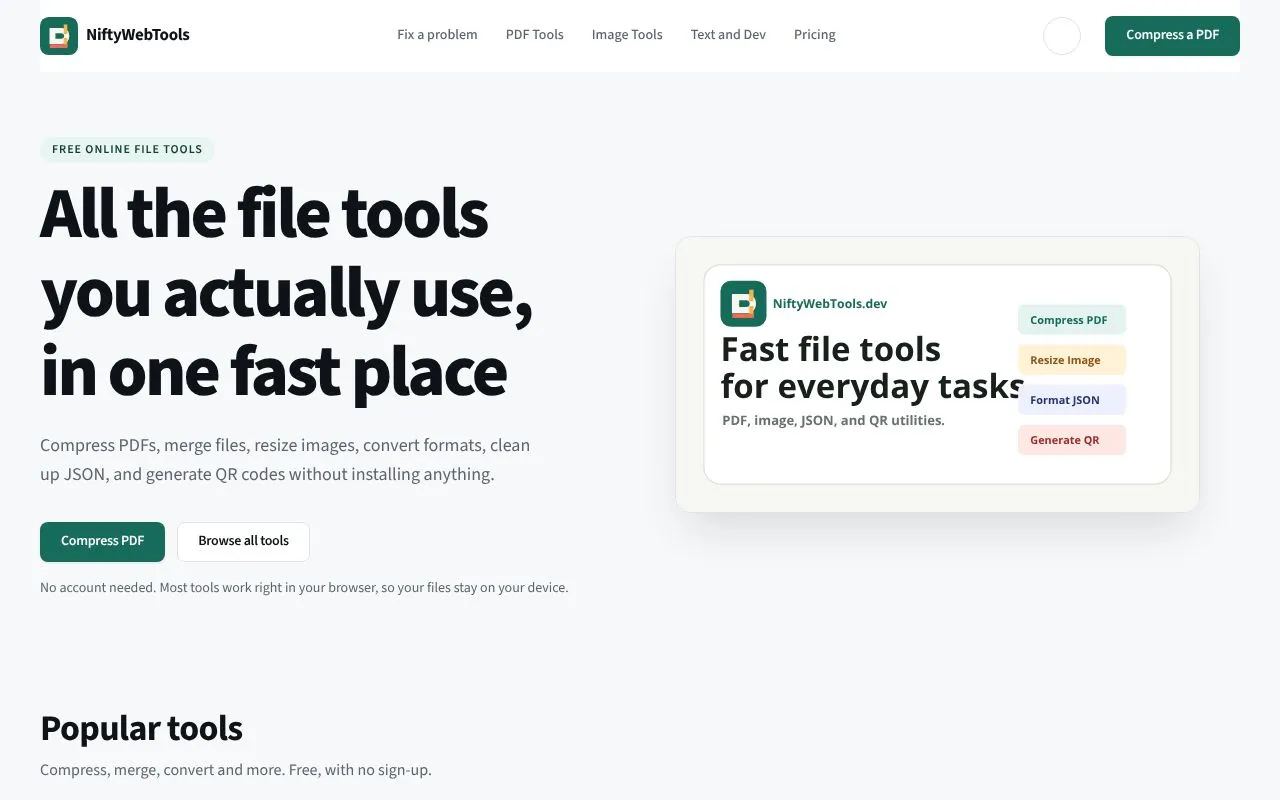Go to the Pricing page
This screenshot has height=800, width=1280.
coord(815,35)
